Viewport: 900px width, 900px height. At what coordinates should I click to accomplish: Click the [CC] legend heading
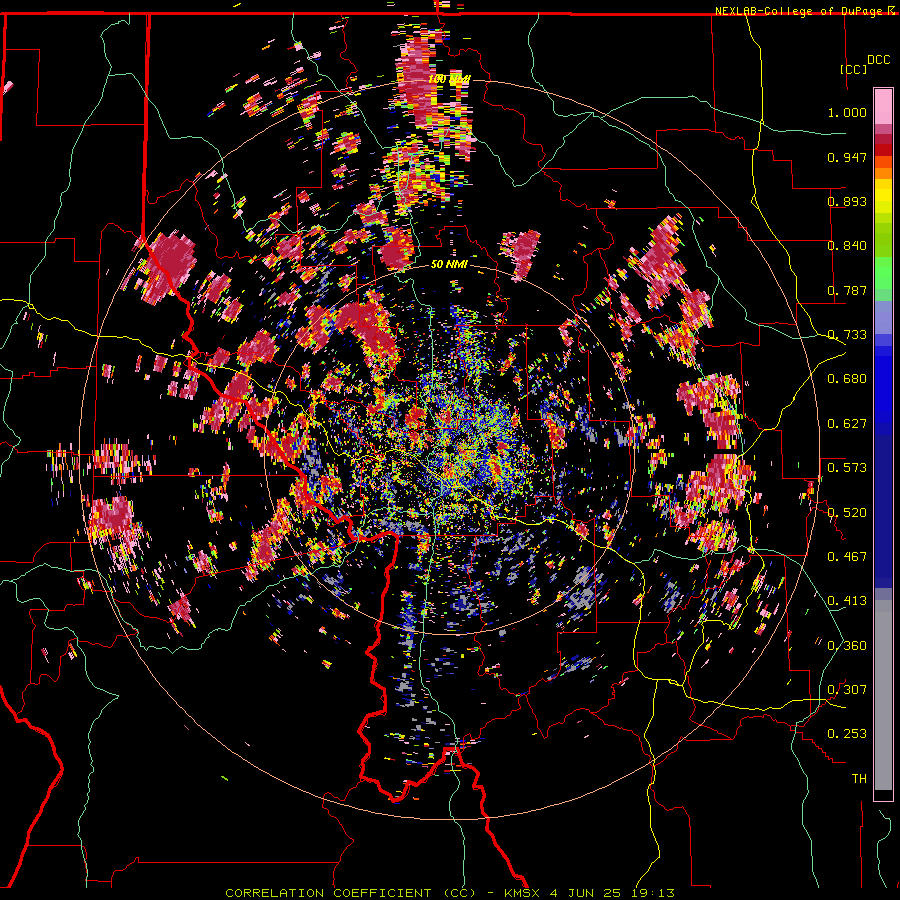pyautogui.click(x=854, y=69)
